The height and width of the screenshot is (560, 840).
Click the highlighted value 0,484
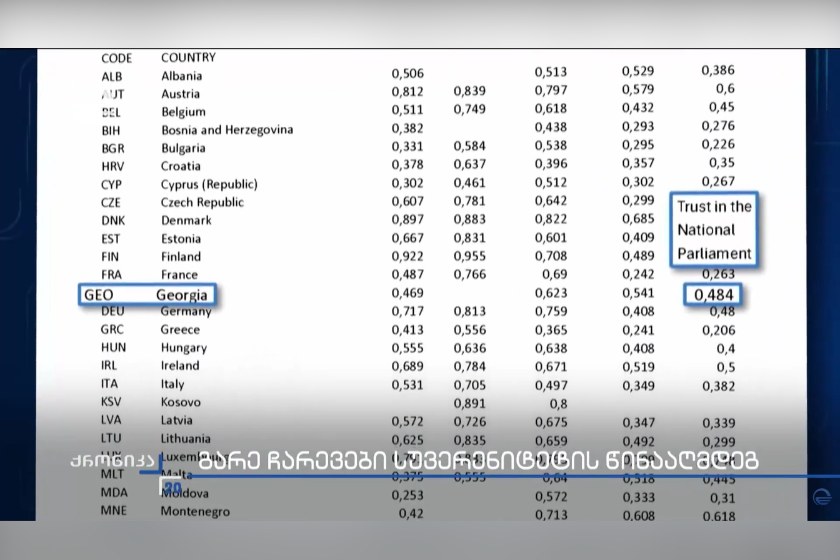tap(713, 294)
